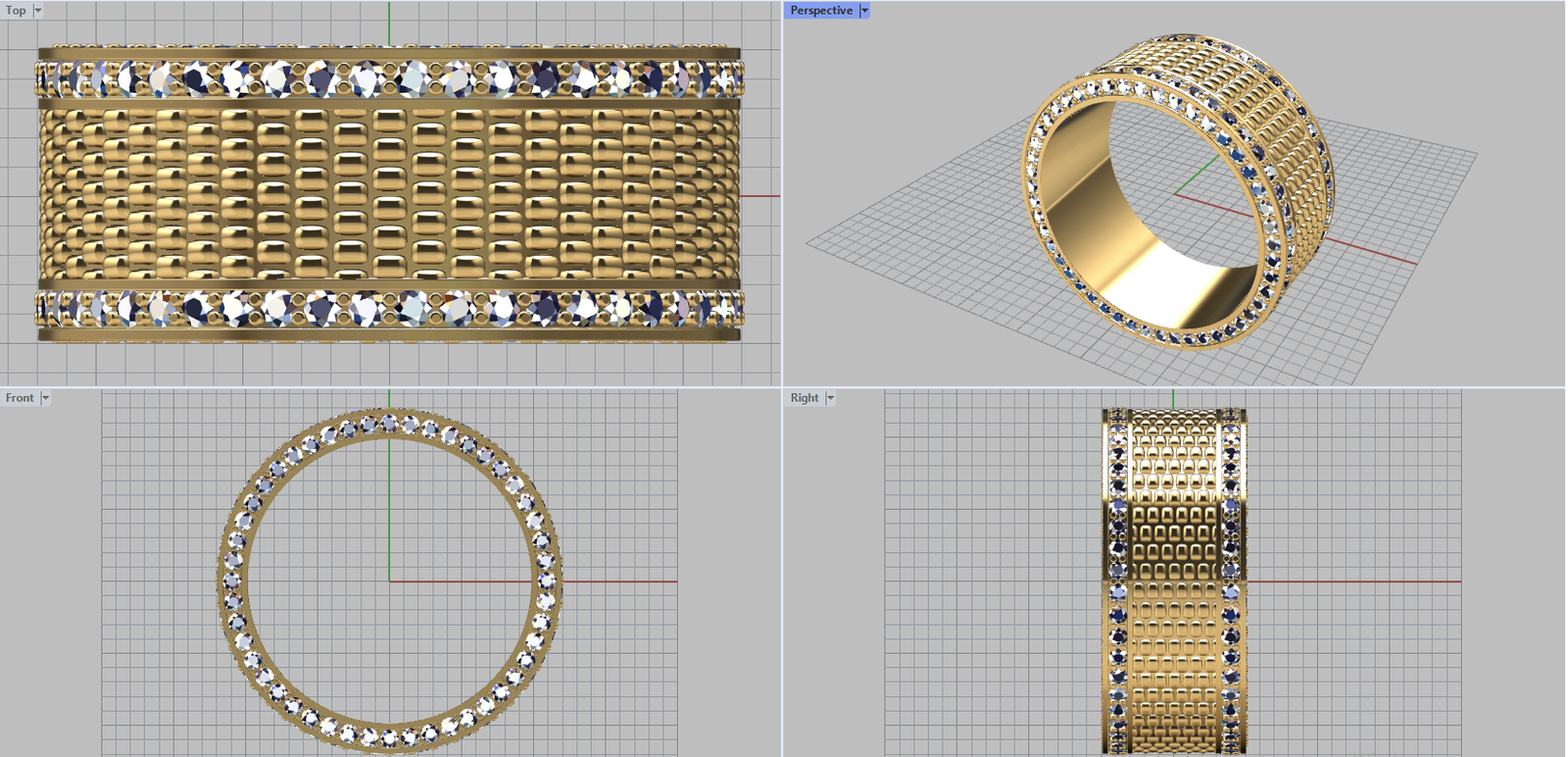
Task: Click the red X axis line in Right viewport
Action: pos(1372,581)
